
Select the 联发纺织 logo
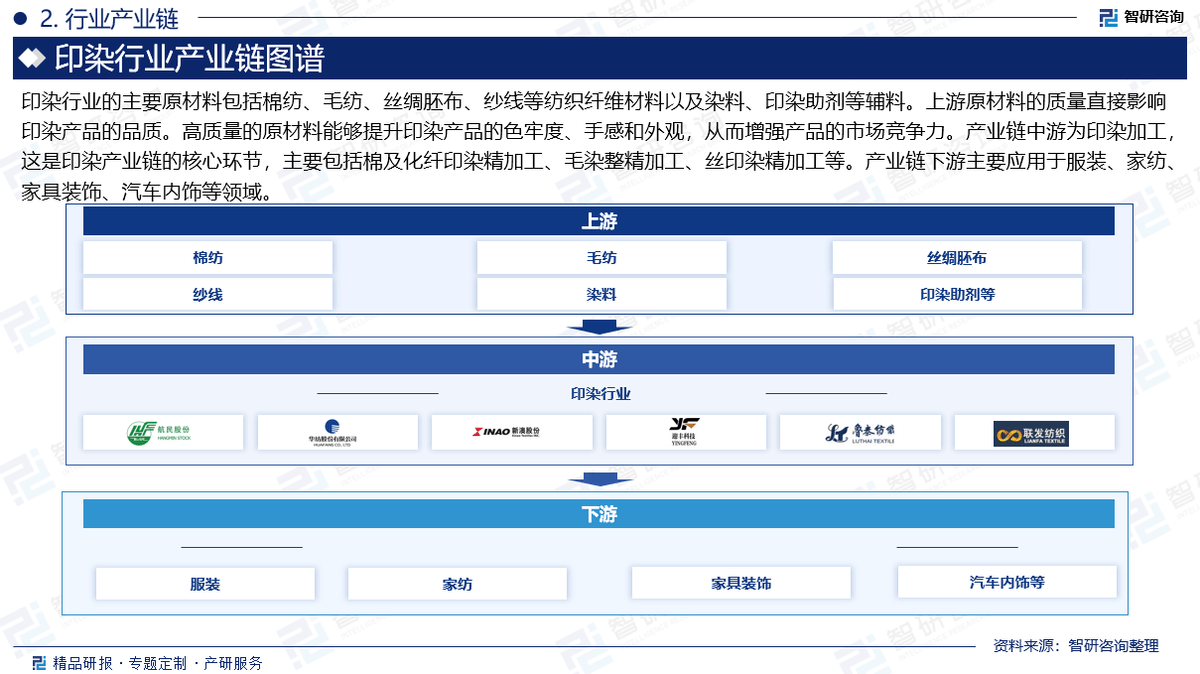tap(1033, 432)
